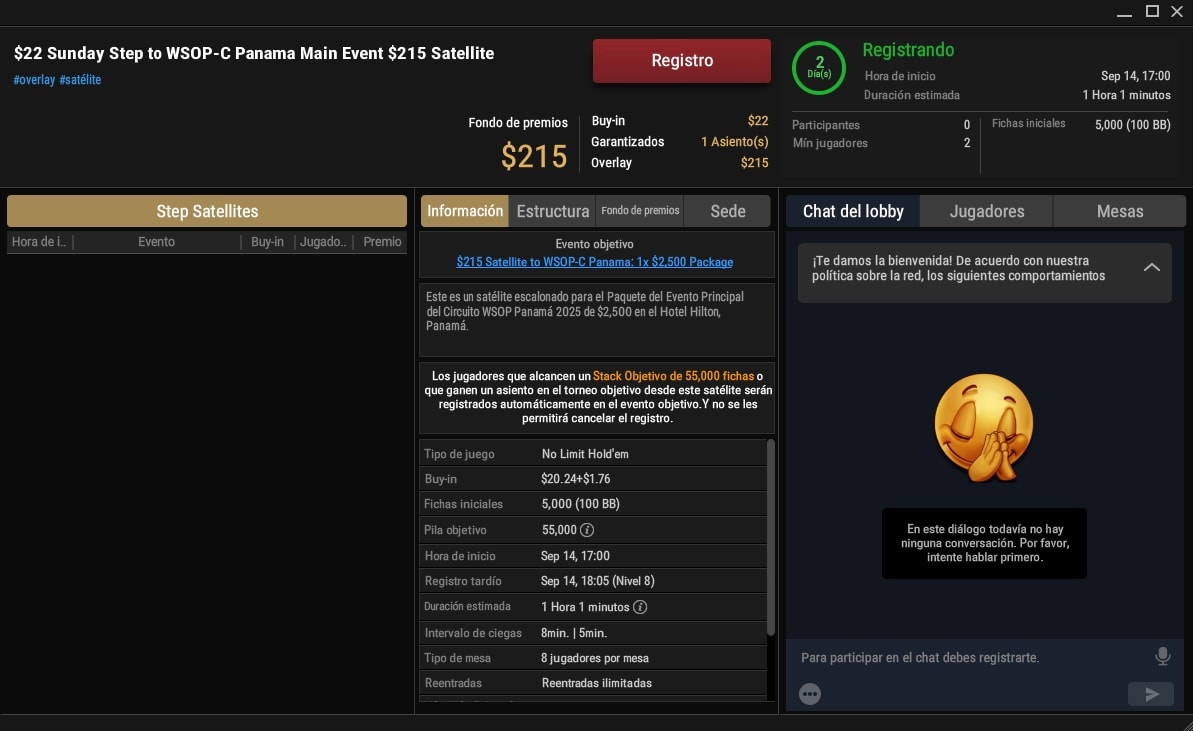
Task: Sort by the Jugado.. column header
Action: pos(323,242)
